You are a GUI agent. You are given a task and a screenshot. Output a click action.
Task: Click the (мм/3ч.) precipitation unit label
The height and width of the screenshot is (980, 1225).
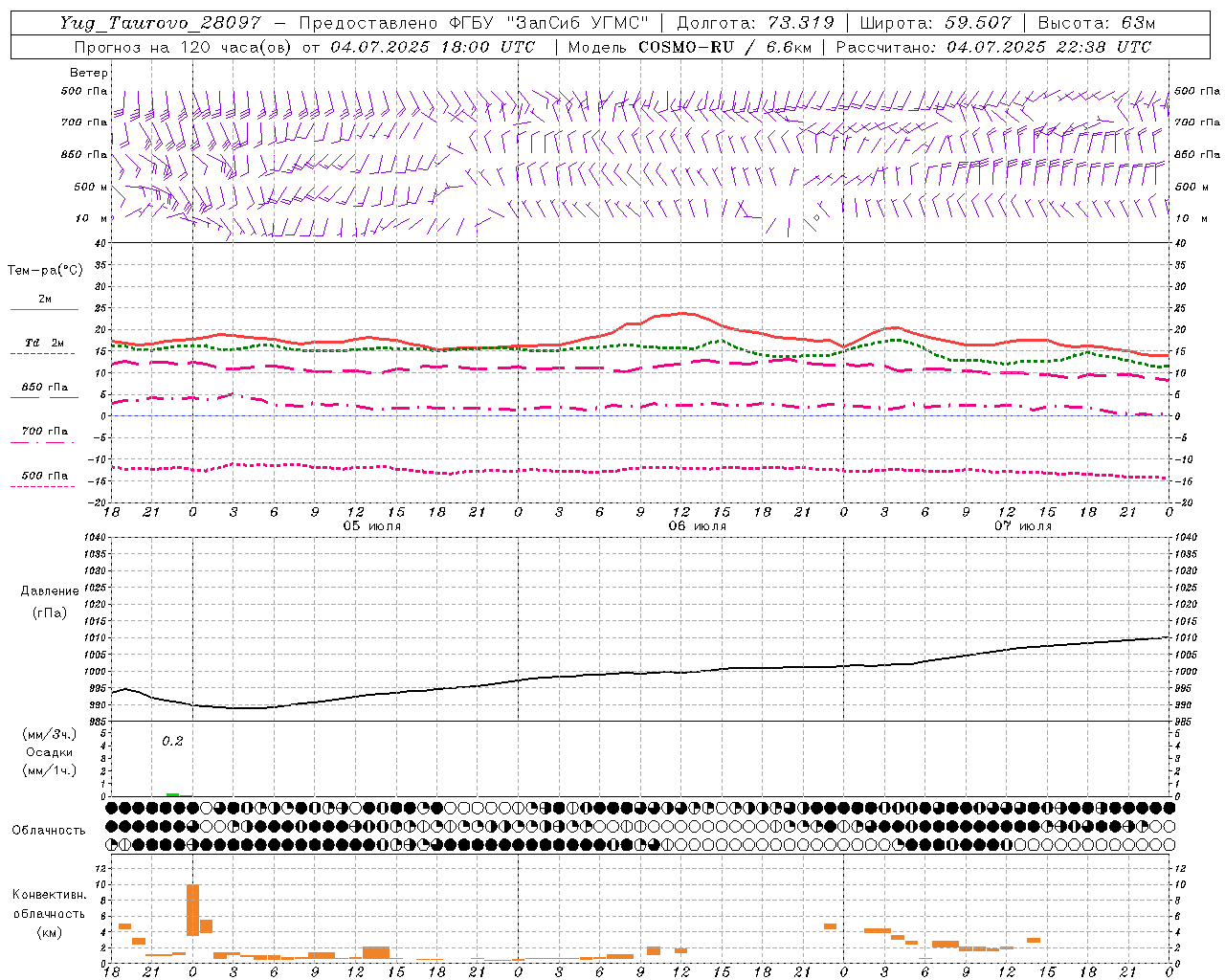pos(50,734)
